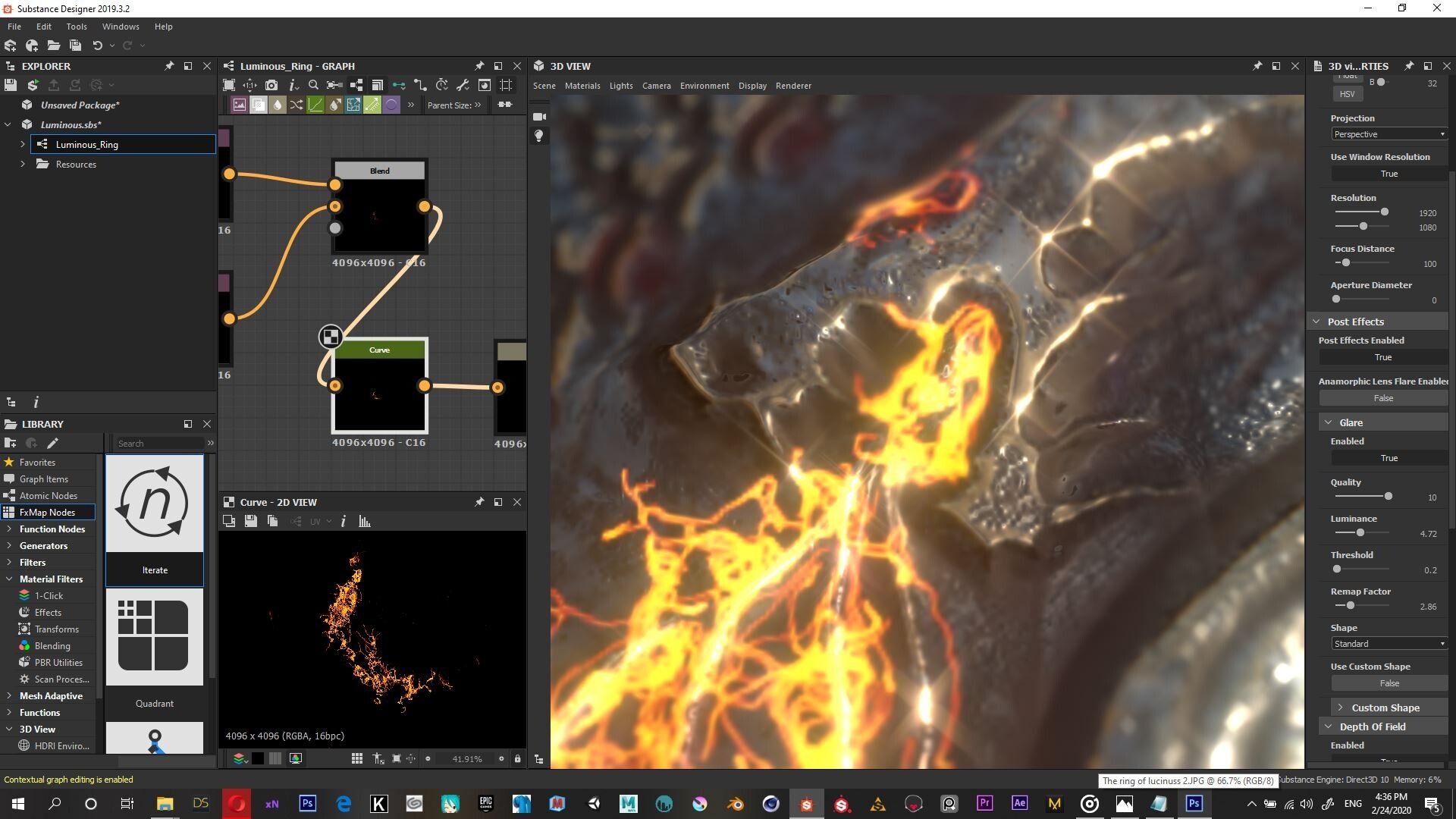This screenshot has height=819, width=1456.
Task: Expand the Resources folder in Explorer
Action: click(x=23, y=165)
